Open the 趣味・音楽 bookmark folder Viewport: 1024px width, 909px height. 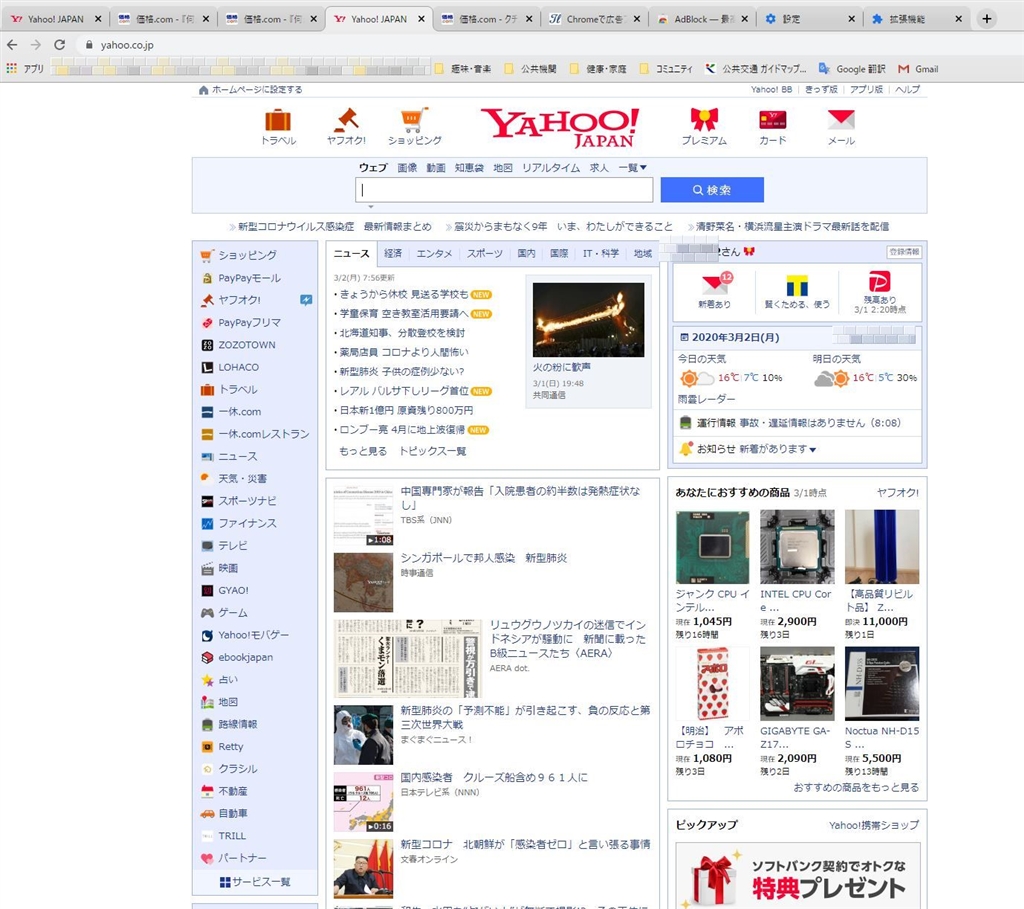pyautogui.click(x=463, y=69)
